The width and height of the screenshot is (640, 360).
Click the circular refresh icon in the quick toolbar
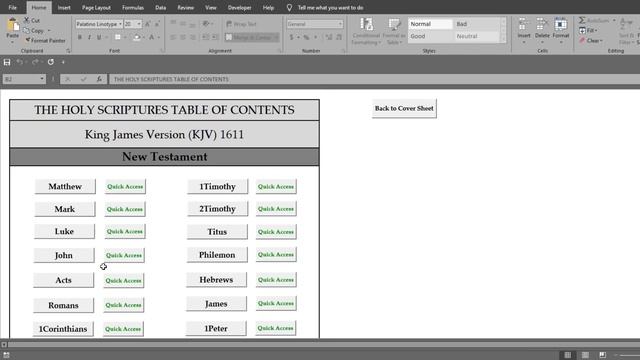tap(51, 62)
